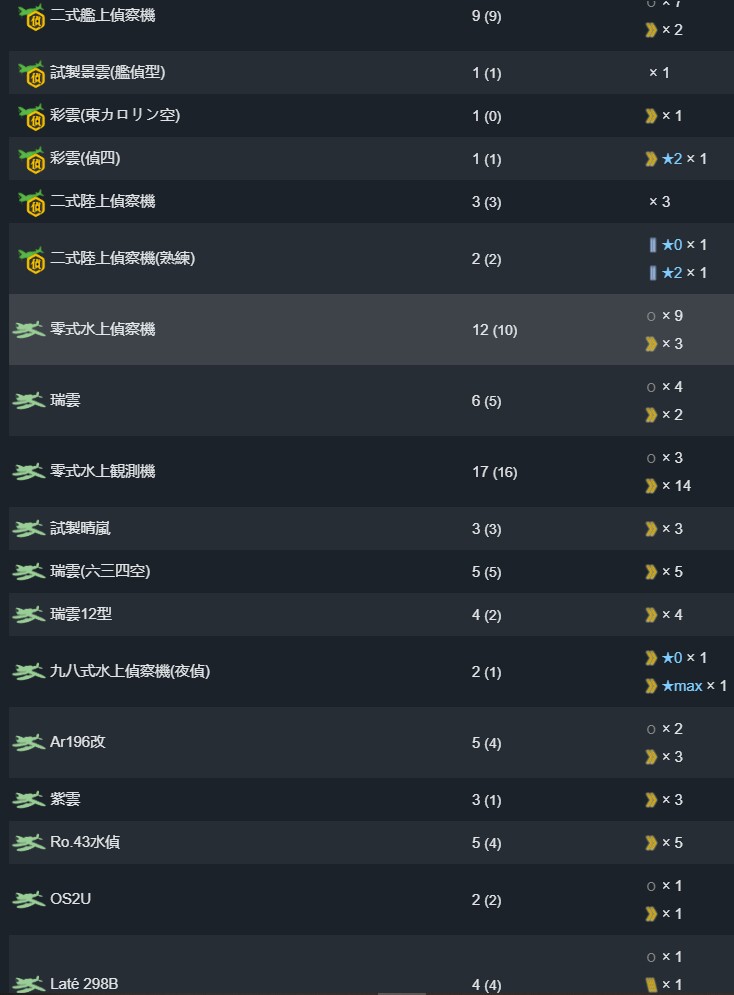Select the 零式水上観測機 equipment name

click(103, 471)
